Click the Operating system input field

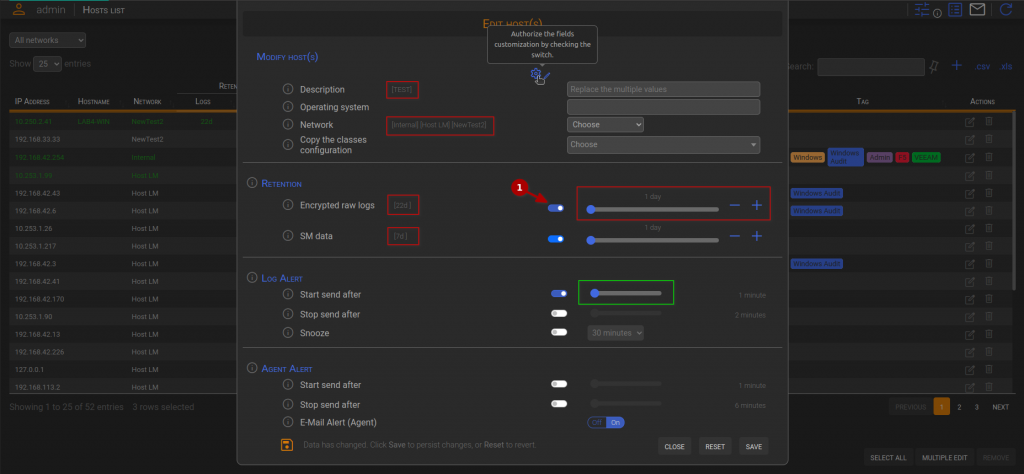coord(664,107)
